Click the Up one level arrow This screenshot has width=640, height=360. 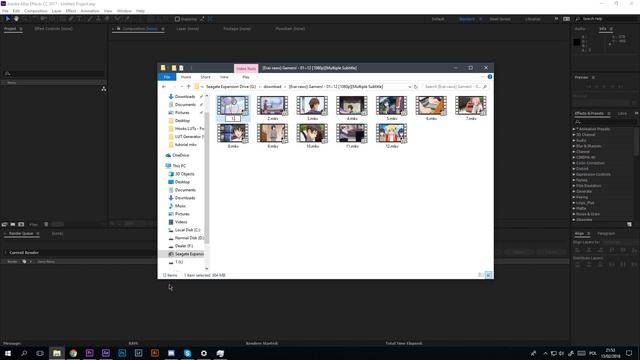[x=188, y=87]
